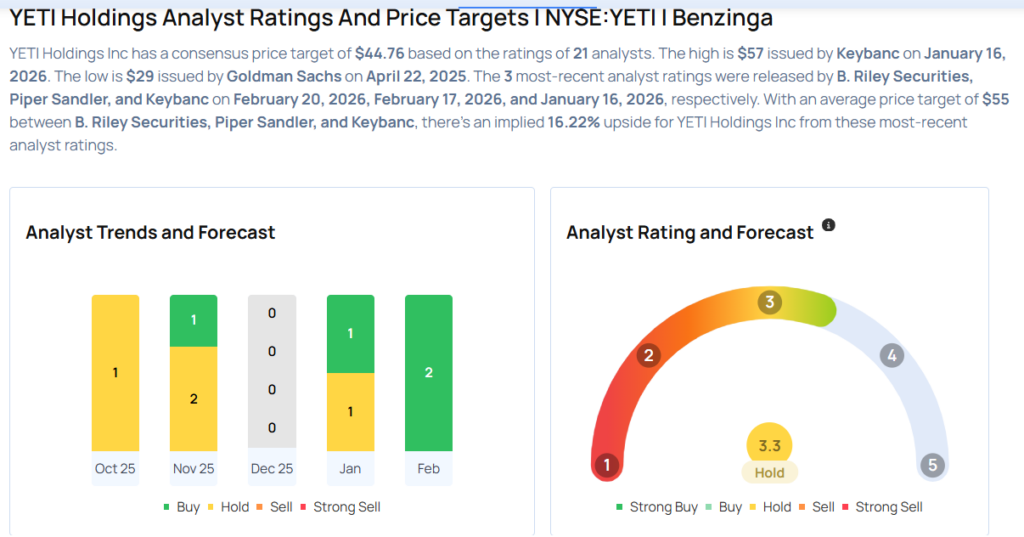Click gauge marker number 3

click(769, 302)
